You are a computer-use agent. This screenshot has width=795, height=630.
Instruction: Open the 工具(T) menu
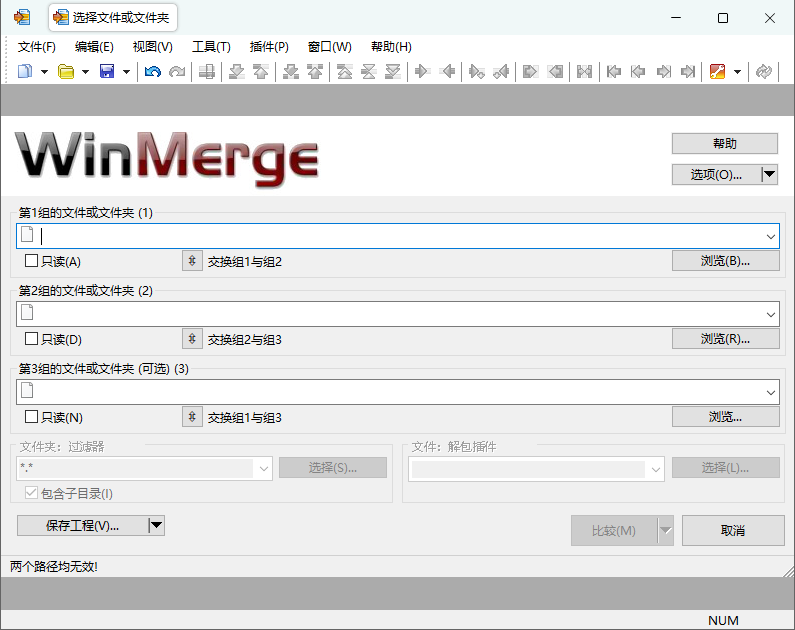coord(211,47)
